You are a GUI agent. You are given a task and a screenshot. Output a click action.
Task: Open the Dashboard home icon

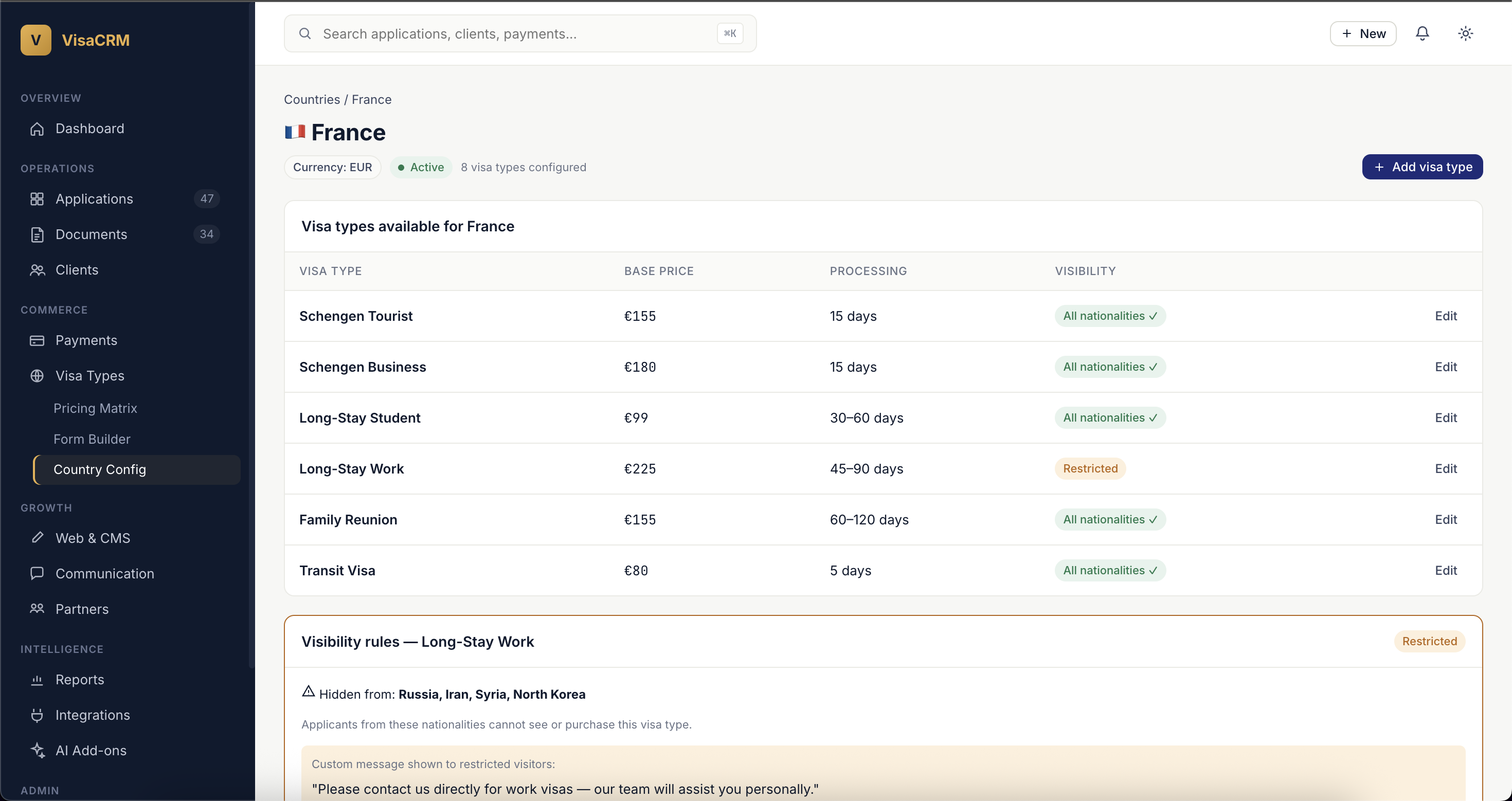coord(37,129)
